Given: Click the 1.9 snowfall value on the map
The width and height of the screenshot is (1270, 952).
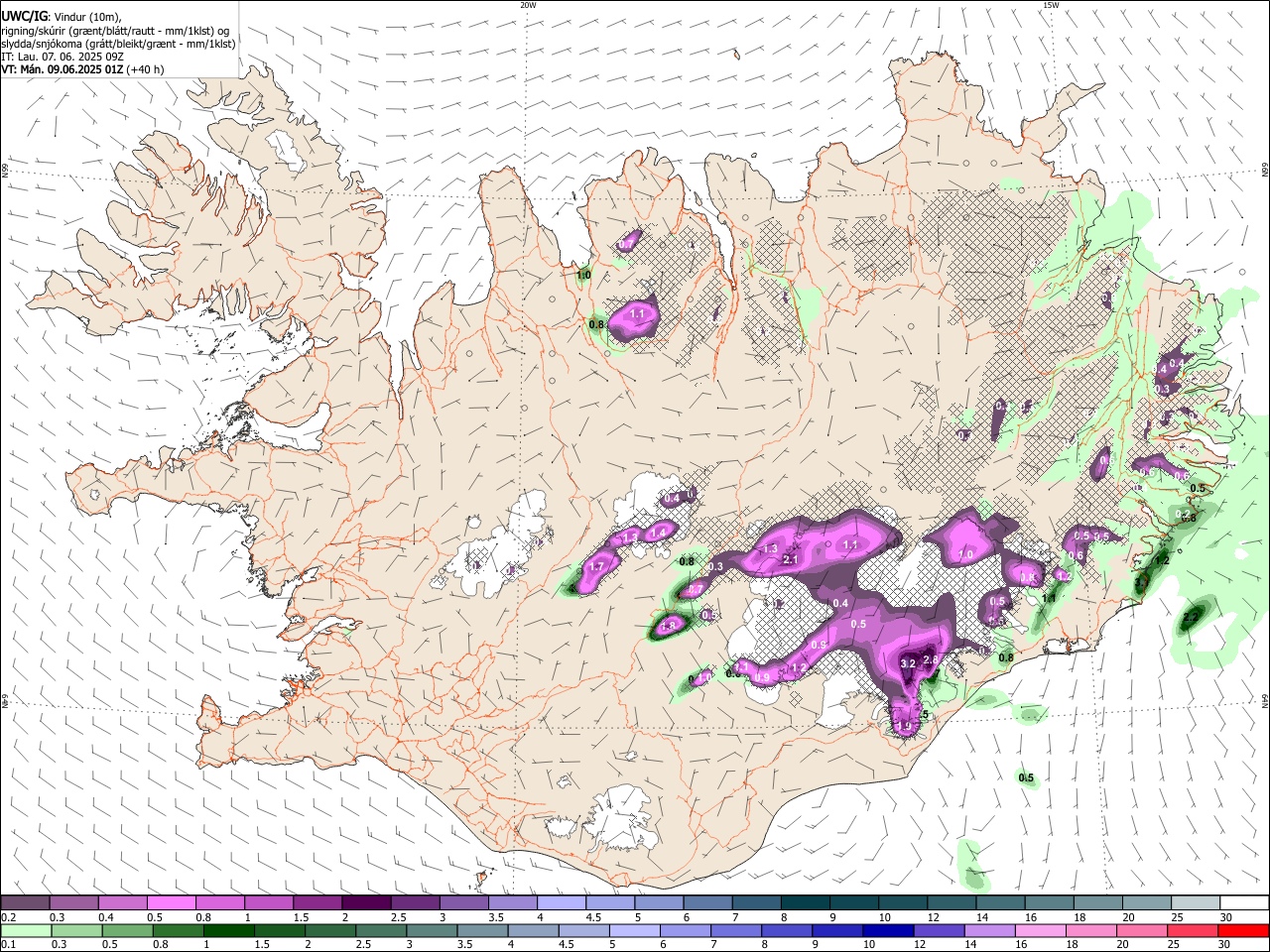Looking at the screenshot, I should pos(903,726).
